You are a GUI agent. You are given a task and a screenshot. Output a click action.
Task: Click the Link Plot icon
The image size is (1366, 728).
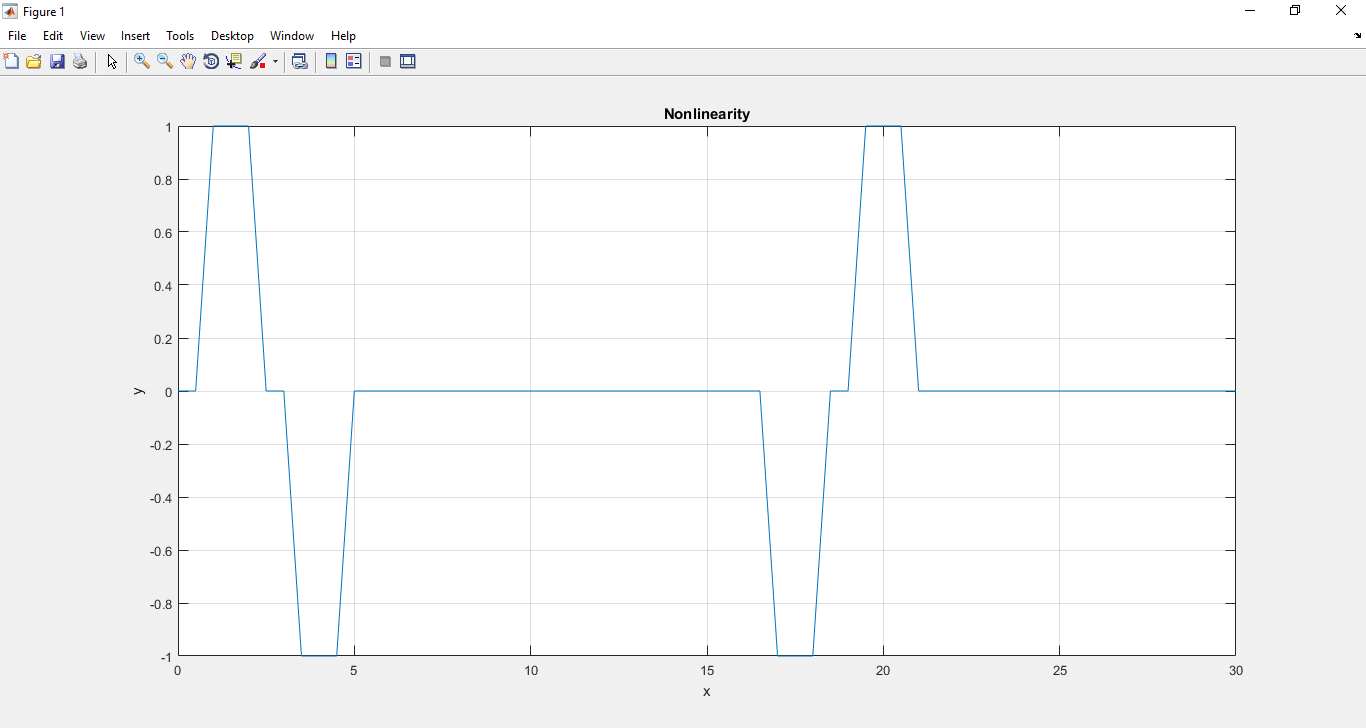299,61
